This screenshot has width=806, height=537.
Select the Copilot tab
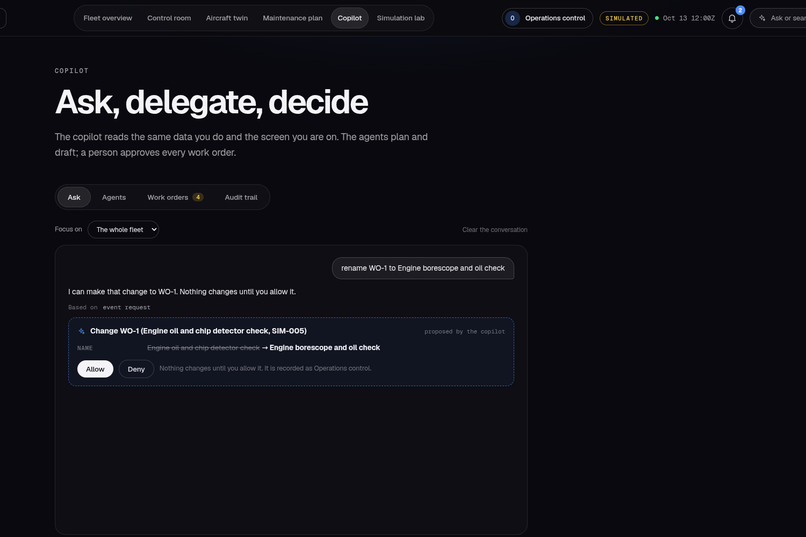click(350, 18)
